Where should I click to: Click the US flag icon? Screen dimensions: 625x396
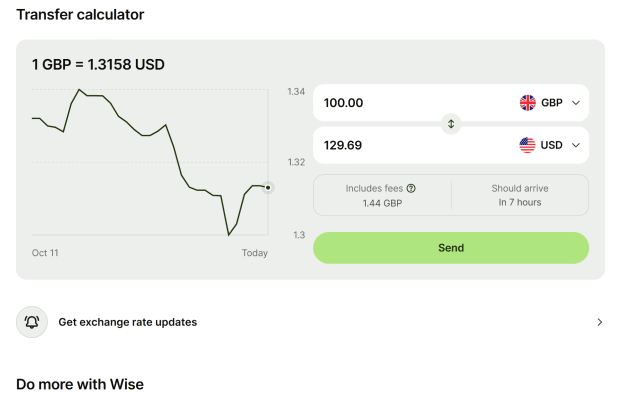(x=527, y=145)
